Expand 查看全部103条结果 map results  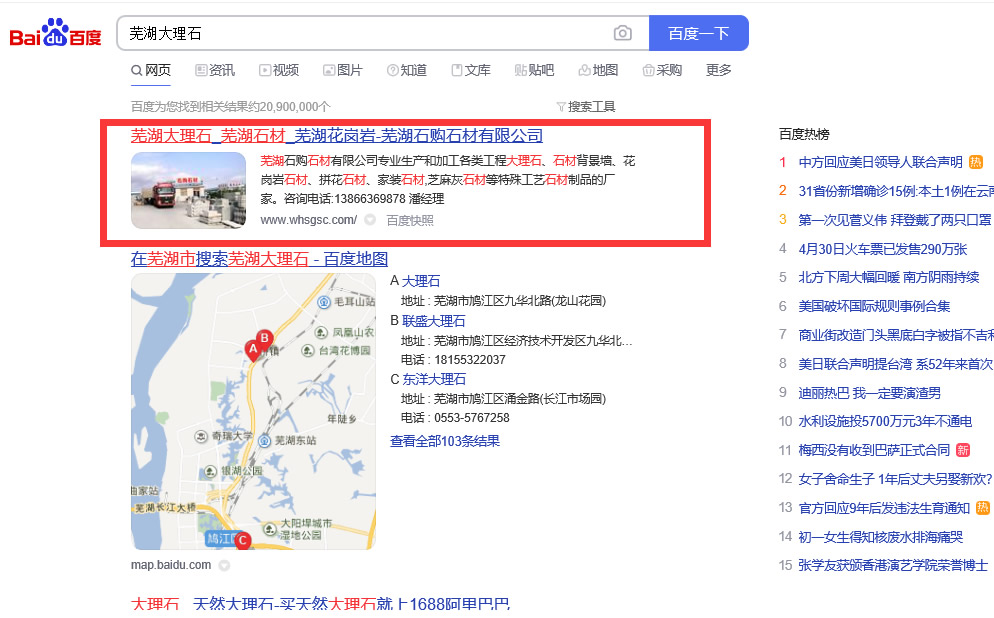tap(445, 441)
